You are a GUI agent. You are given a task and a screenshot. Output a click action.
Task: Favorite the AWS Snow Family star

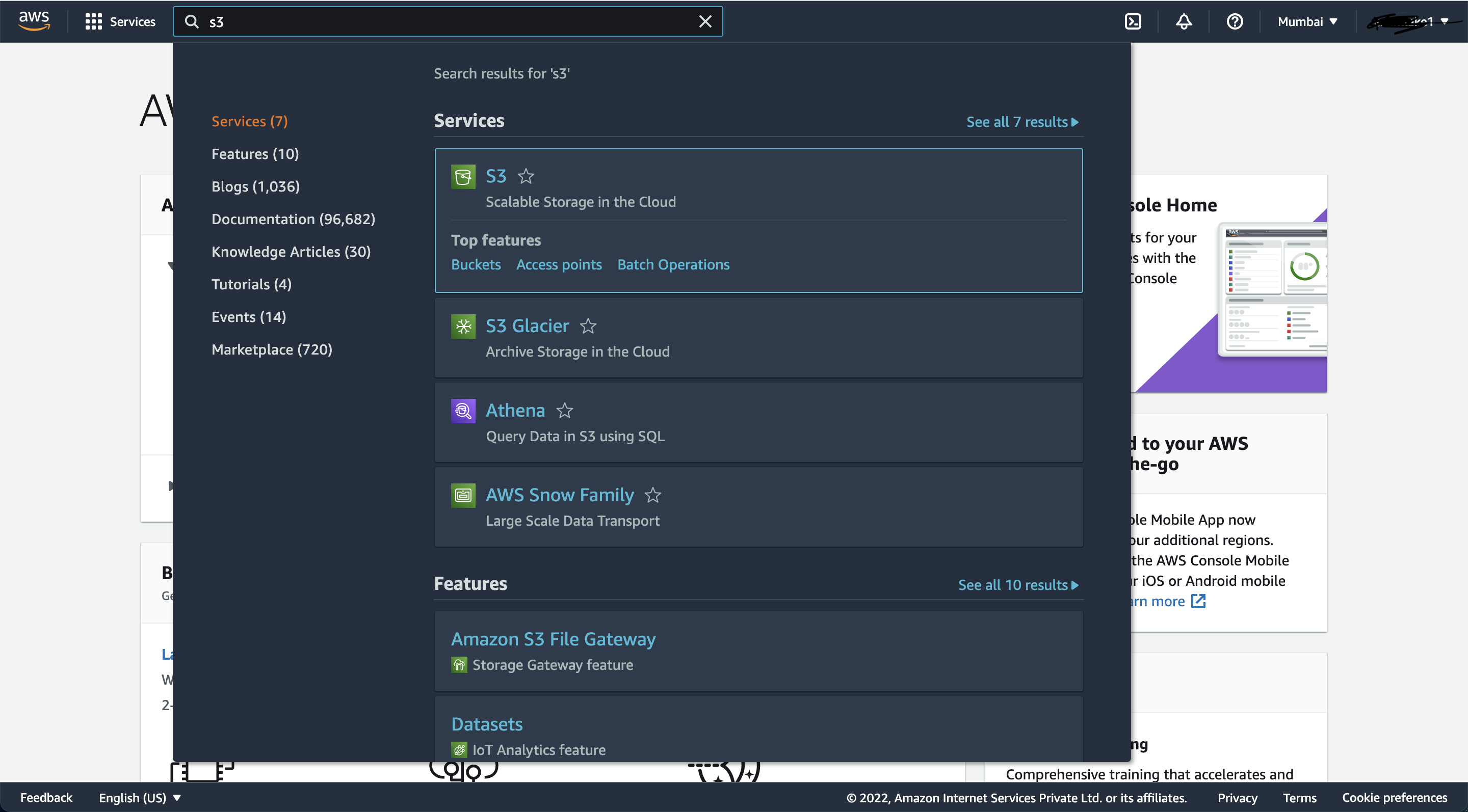652,495
